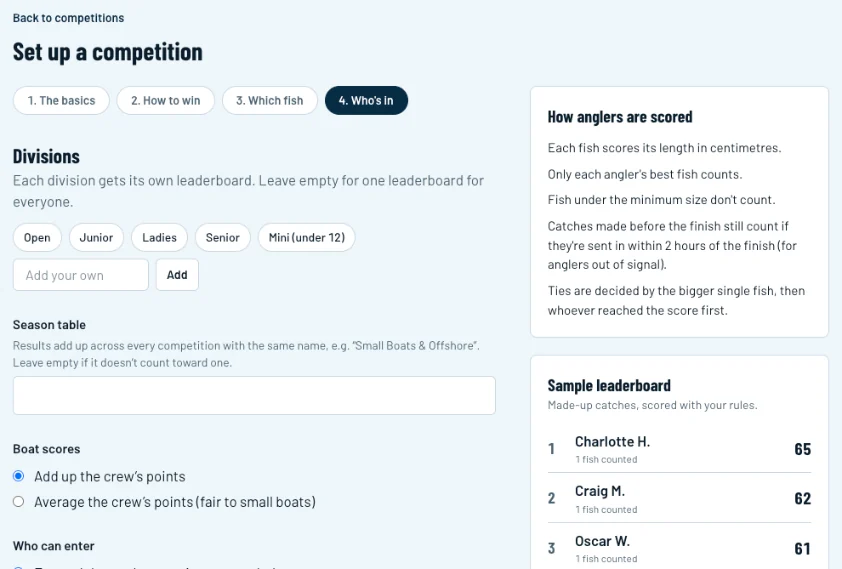842x569 pixels.
Task: Click the Sample leaderboard heading
Action: [609, 385]
